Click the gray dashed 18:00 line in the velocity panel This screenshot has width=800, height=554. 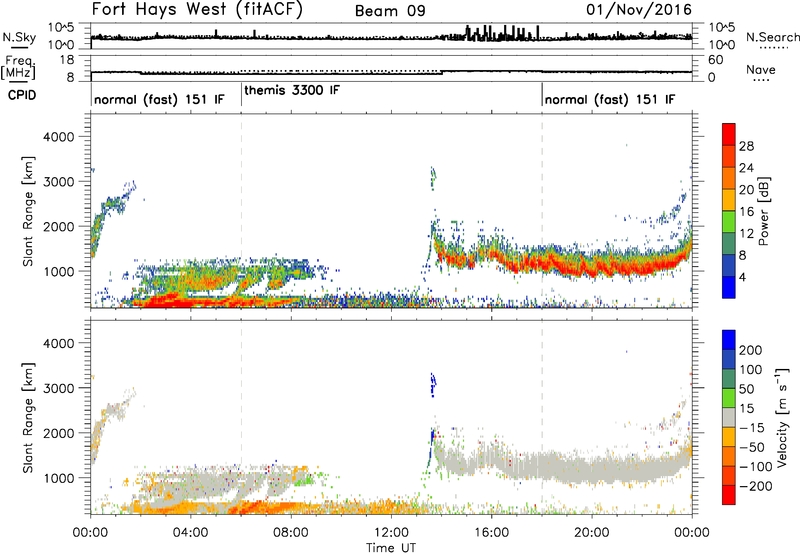[542, 417]
